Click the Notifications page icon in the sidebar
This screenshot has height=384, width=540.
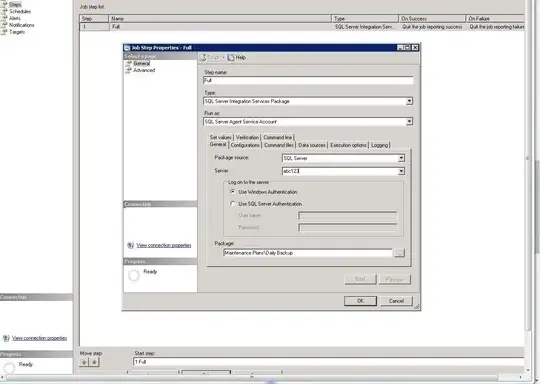pos(4,25)
